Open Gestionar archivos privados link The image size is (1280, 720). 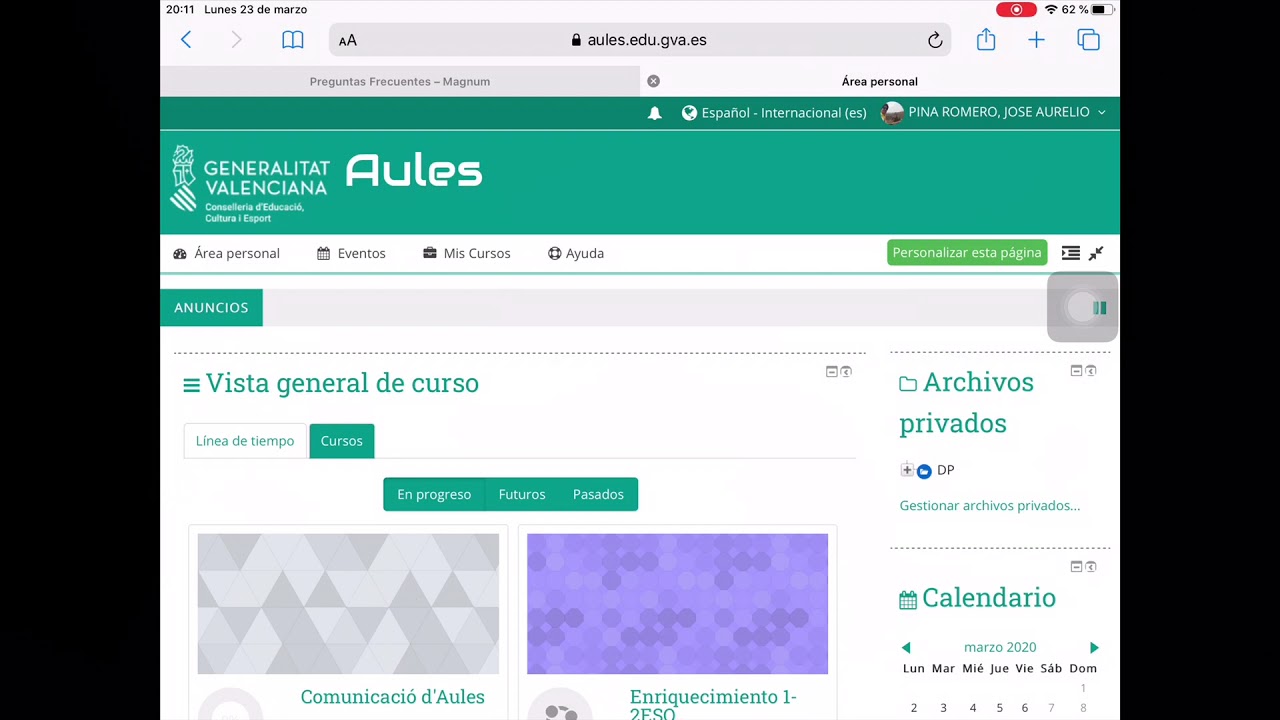point(989,506)
